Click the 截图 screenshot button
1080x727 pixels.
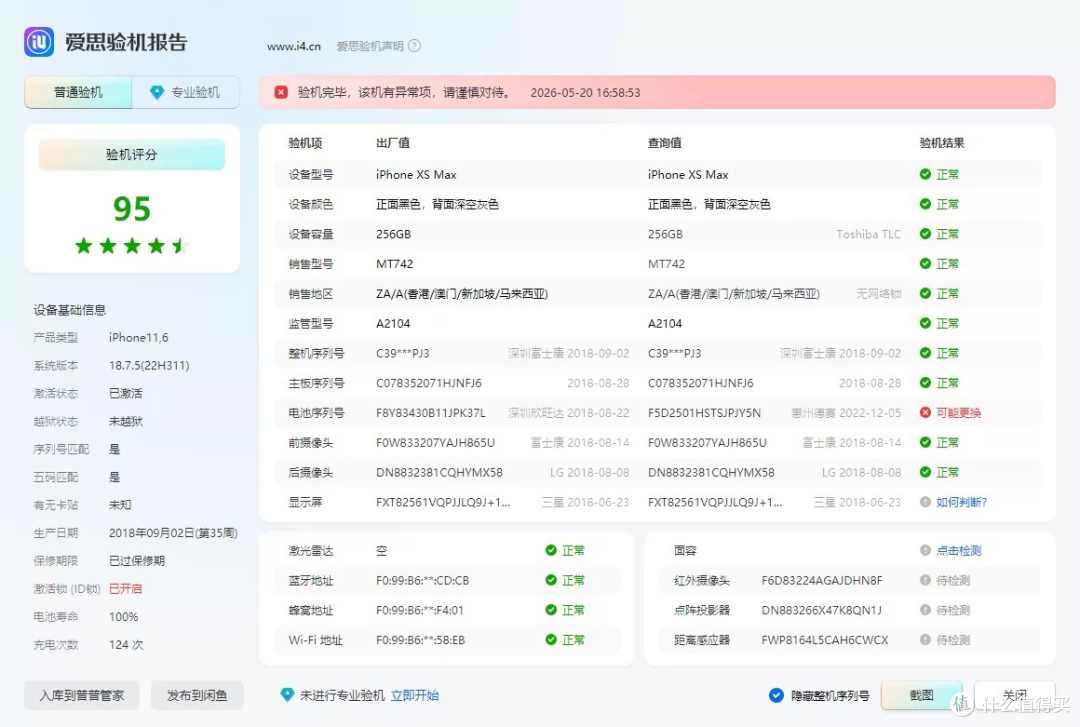pyautogui.click(x=922, y=695)
